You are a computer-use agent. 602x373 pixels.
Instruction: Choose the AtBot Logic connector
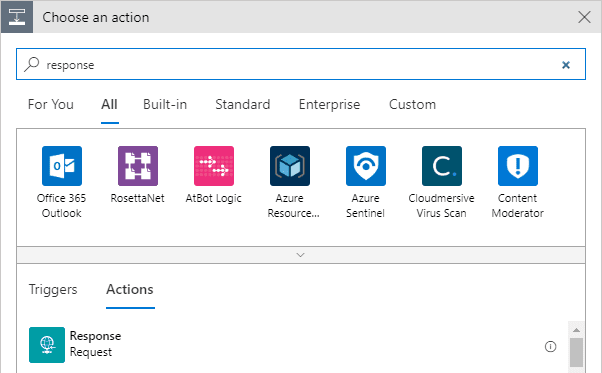pos(214,166)
